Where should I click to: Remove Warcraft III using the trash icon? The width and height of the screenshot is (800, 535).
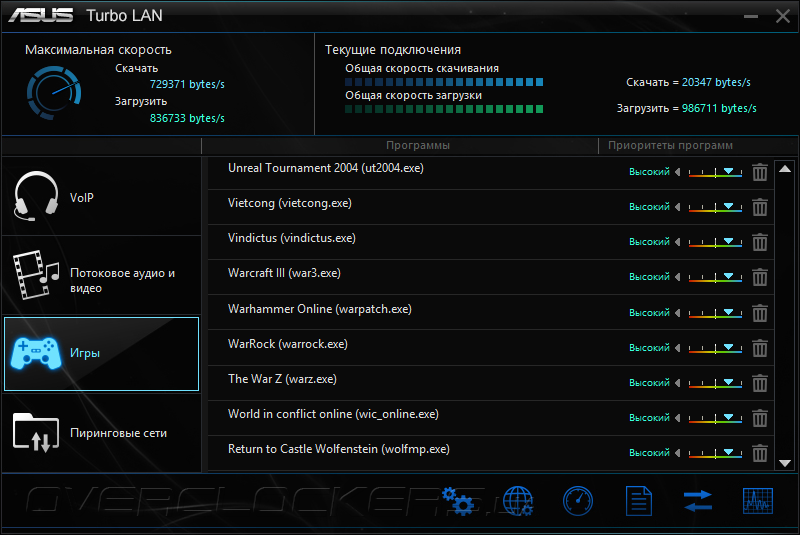pyautogui.click(x=760, y=277)
